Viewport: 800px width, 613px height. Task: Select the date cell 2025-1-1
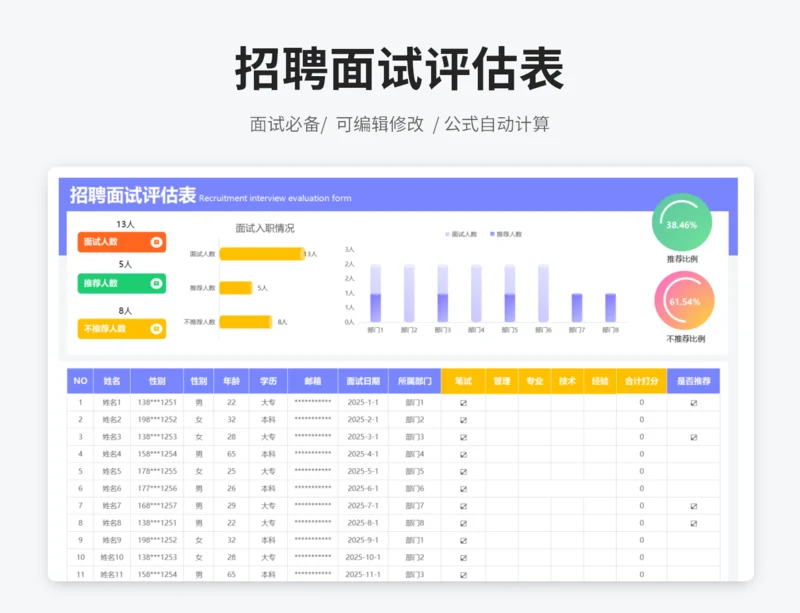(x=363, y=402)
